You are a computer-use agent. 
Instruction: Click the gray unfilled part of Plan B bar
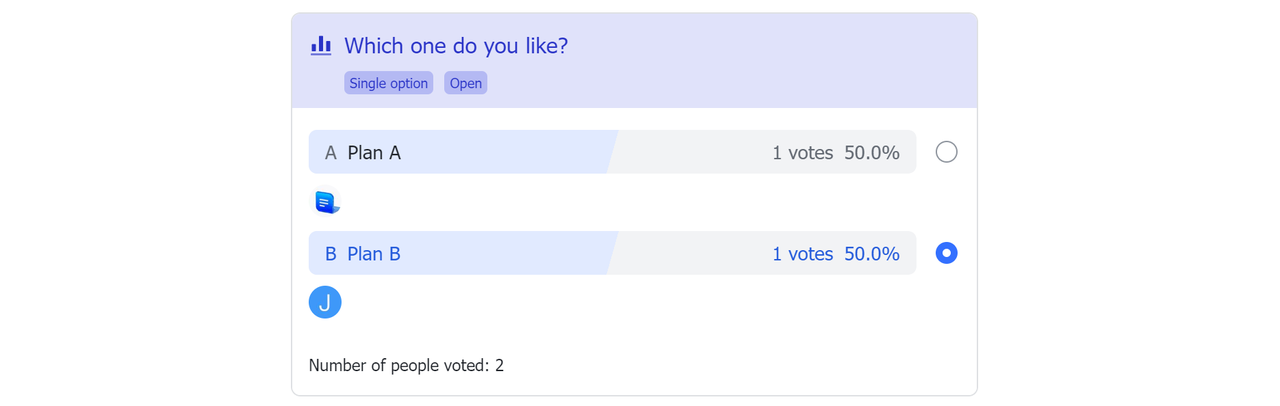pos(690,254)
